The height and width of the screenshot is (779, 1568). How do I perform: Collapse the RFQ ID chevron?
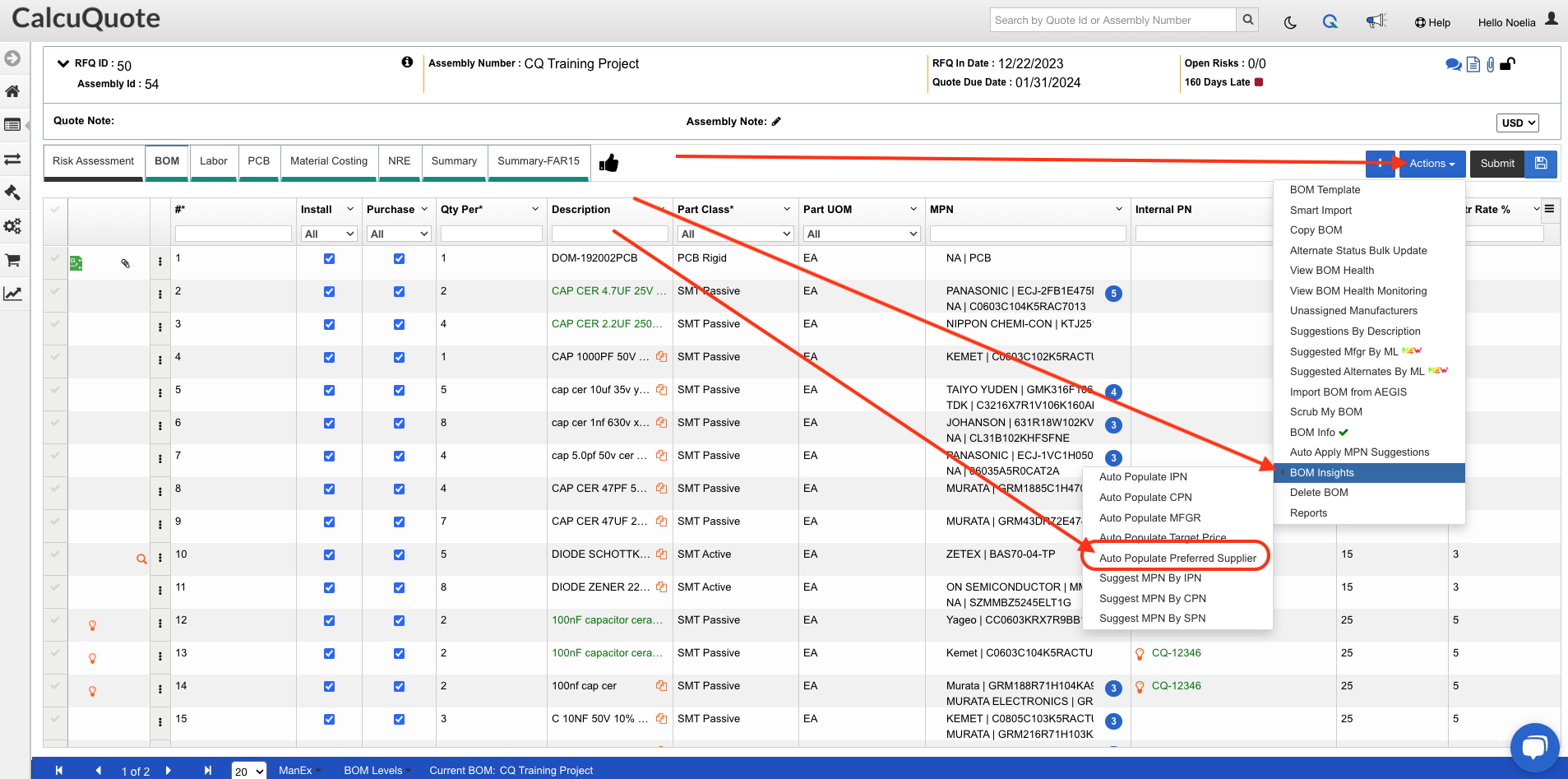(x=62, y=63)
